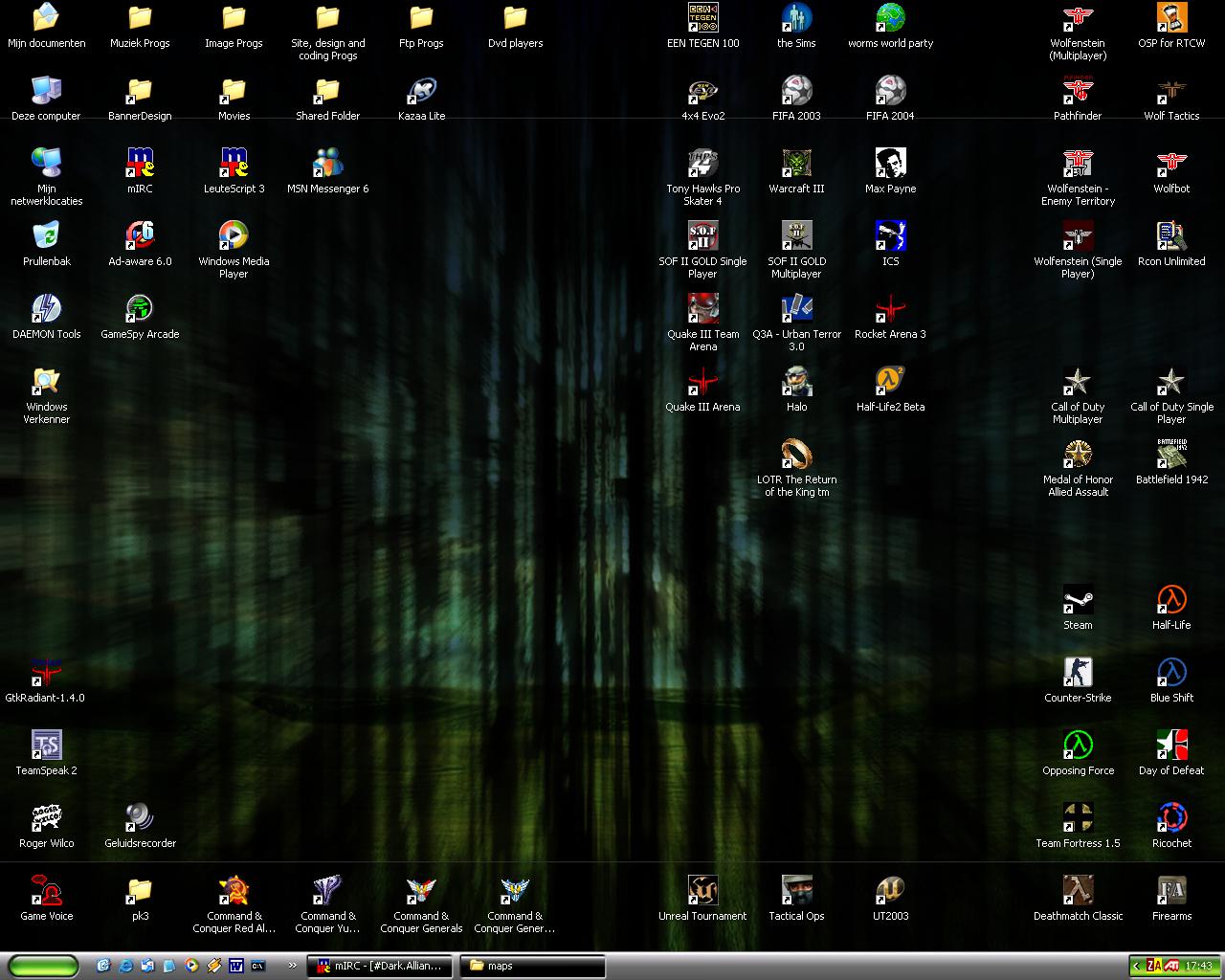Select the FIFA 2004 icon

890,90
